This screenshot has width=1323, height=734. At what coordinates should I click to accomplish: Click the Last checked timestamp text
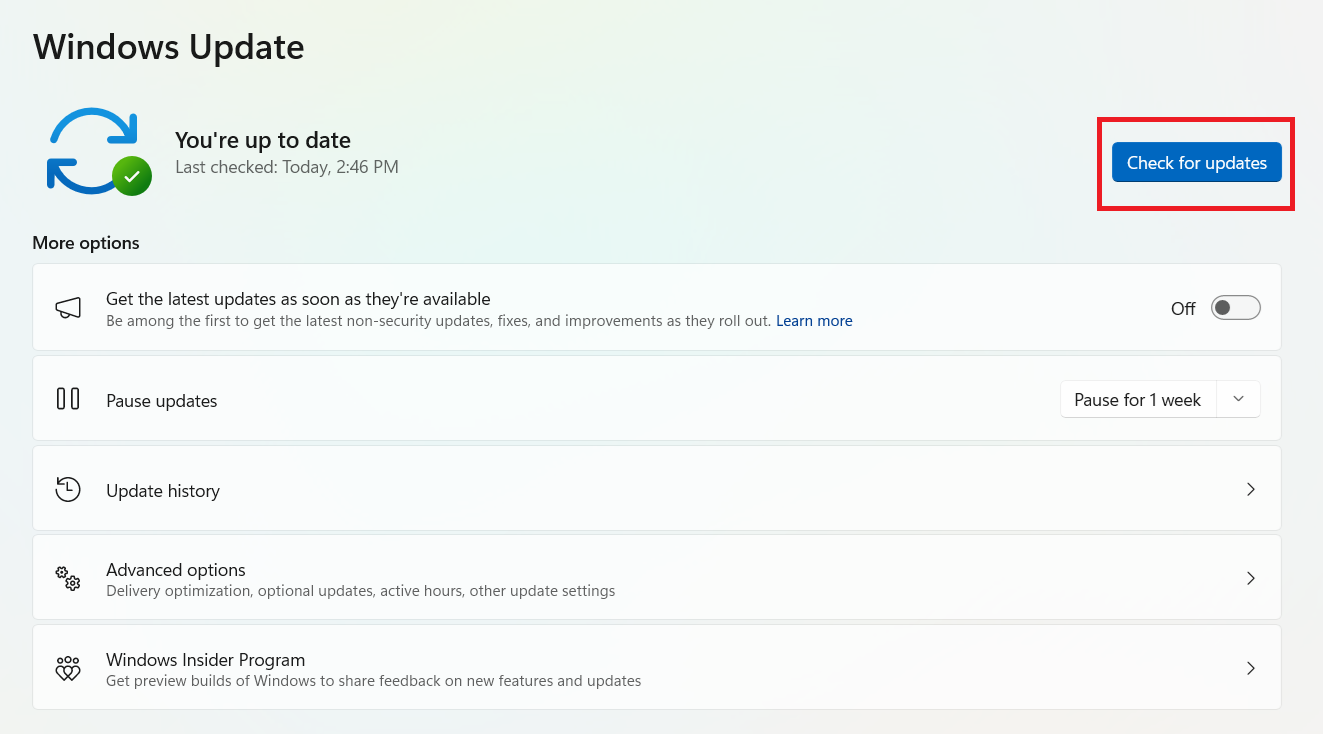286,167
